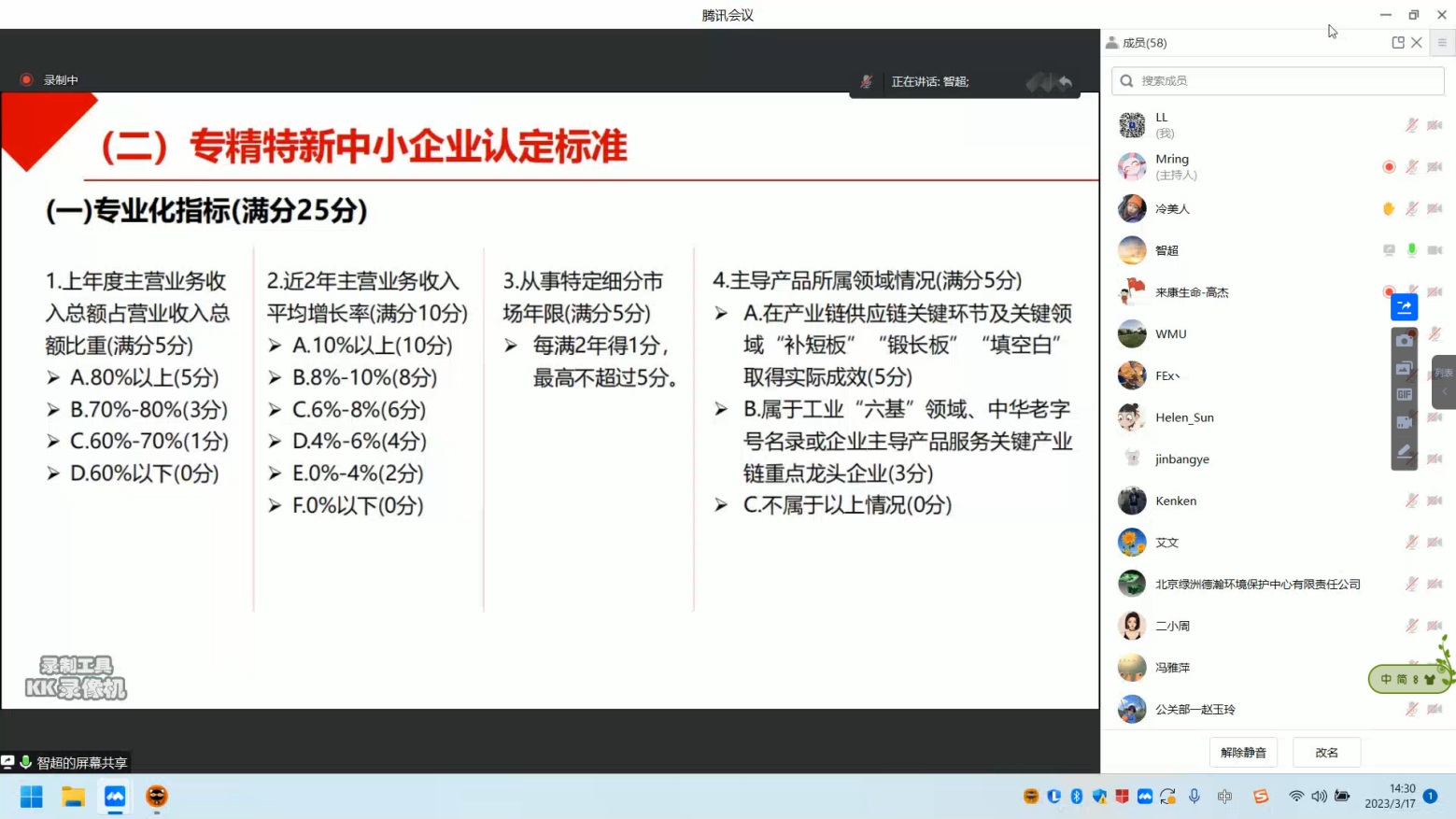The width and height of the screenshot is (1456, 819).
Task: Click the 搜索成员 search field
Action: (x=1278, y=81)
